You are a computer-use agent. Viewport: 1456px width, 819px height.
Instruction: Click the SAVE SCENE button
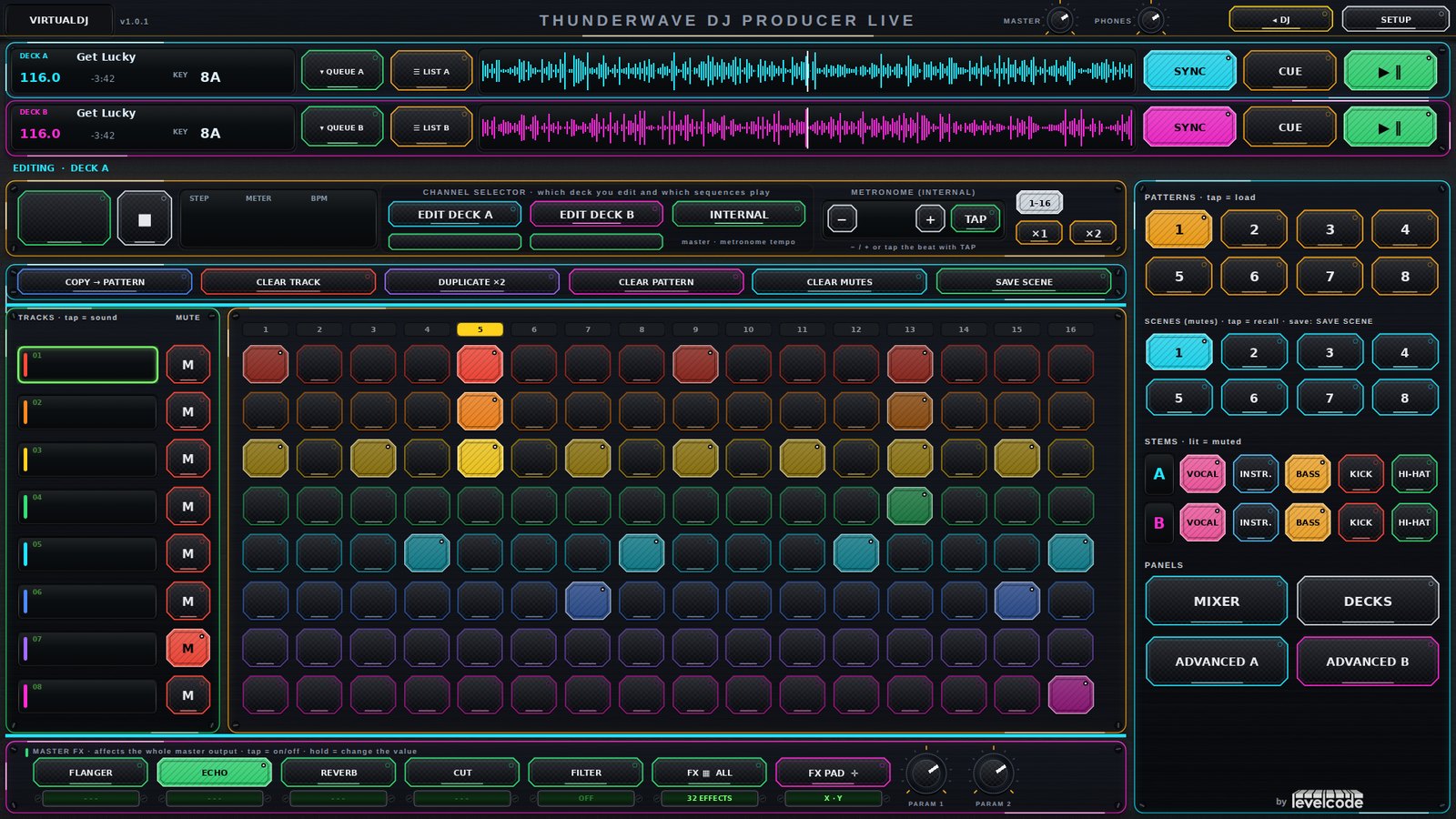(1024, 282)
